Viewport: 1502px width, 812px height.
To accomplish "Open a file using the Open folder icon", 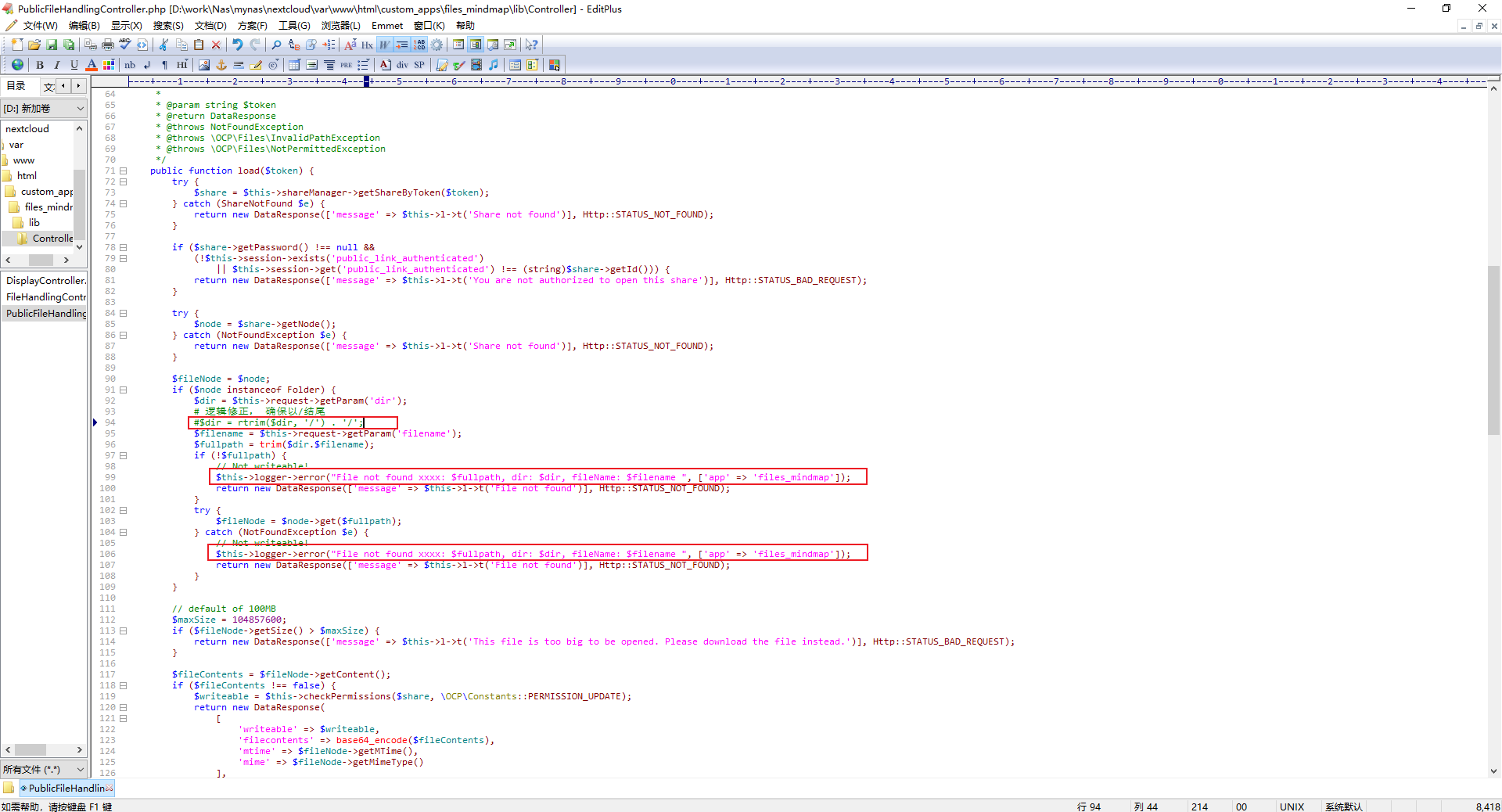I will click(34, 45).
